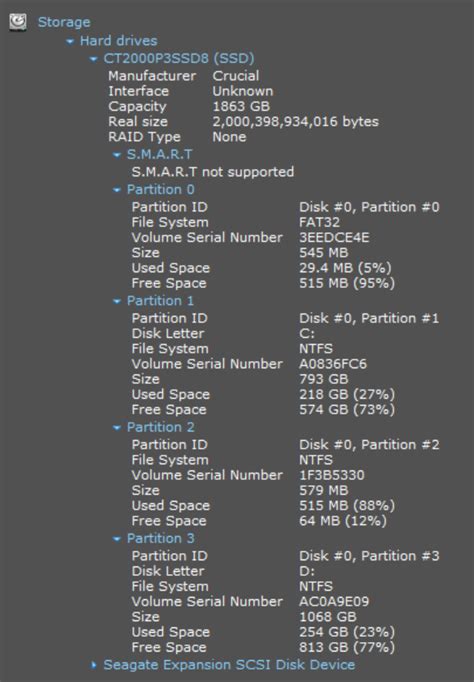Image resolution: width=474 pixels, height=682 pixels.
Task: Select the Seagate Expansion SCSI Disk Device entry
Action: pyautogui.click(x=229, y=665)
